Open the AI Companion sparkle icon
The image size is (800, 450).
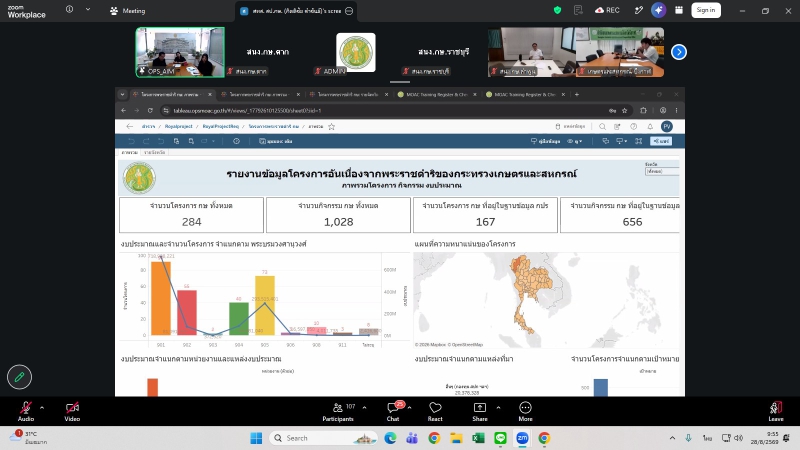(x=658, y=10)
